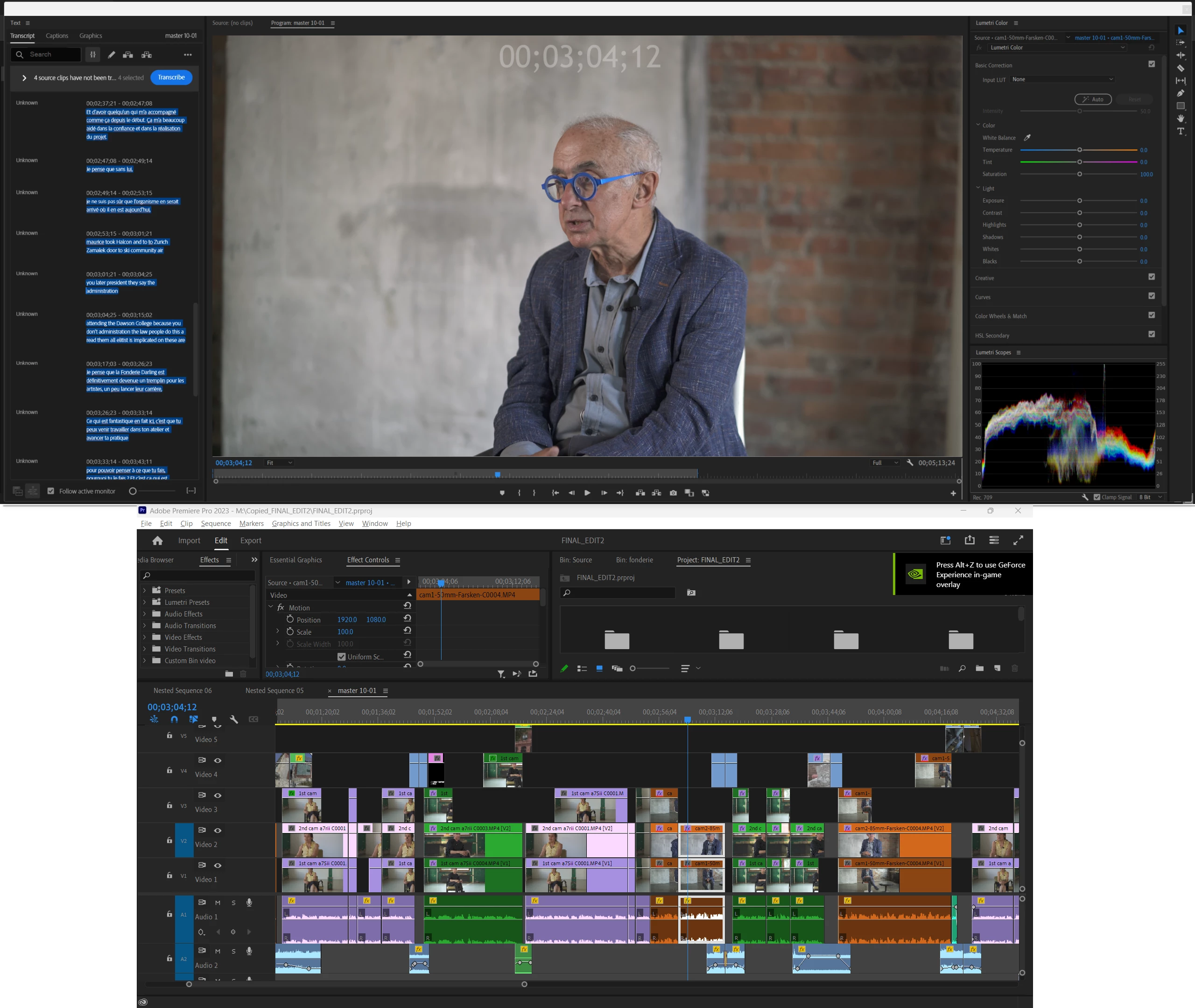Open the Sequence menu
1195x1008 pixels.
click(x=216, y=524)
